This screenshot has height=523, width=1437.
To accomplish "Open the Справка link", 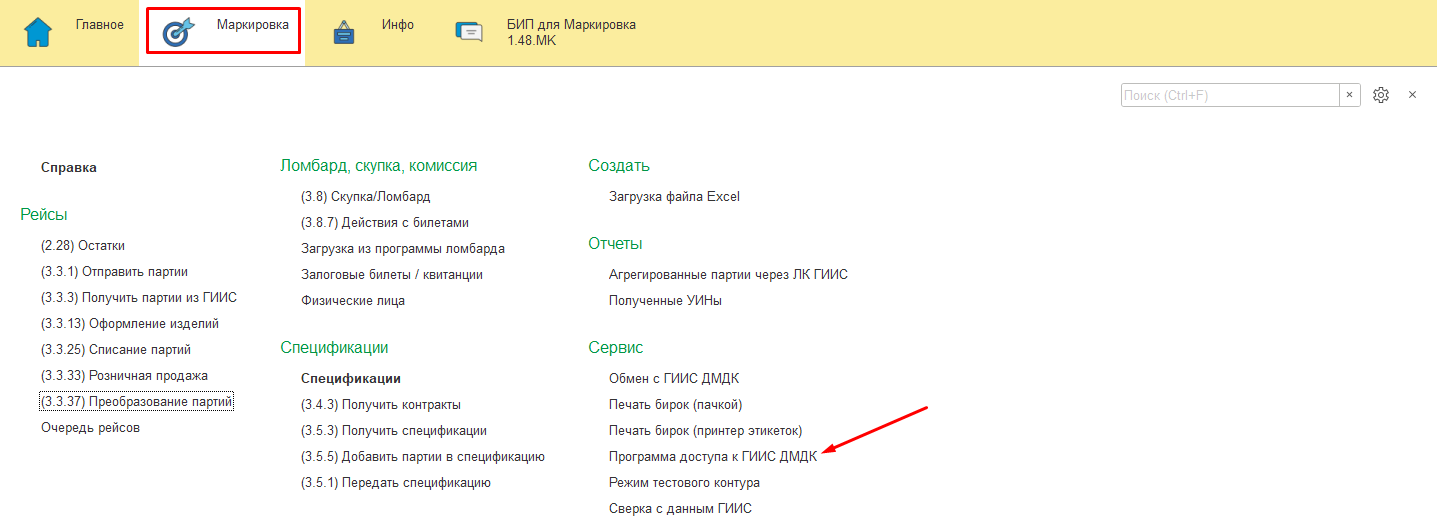I will click(x=69, y=168).
